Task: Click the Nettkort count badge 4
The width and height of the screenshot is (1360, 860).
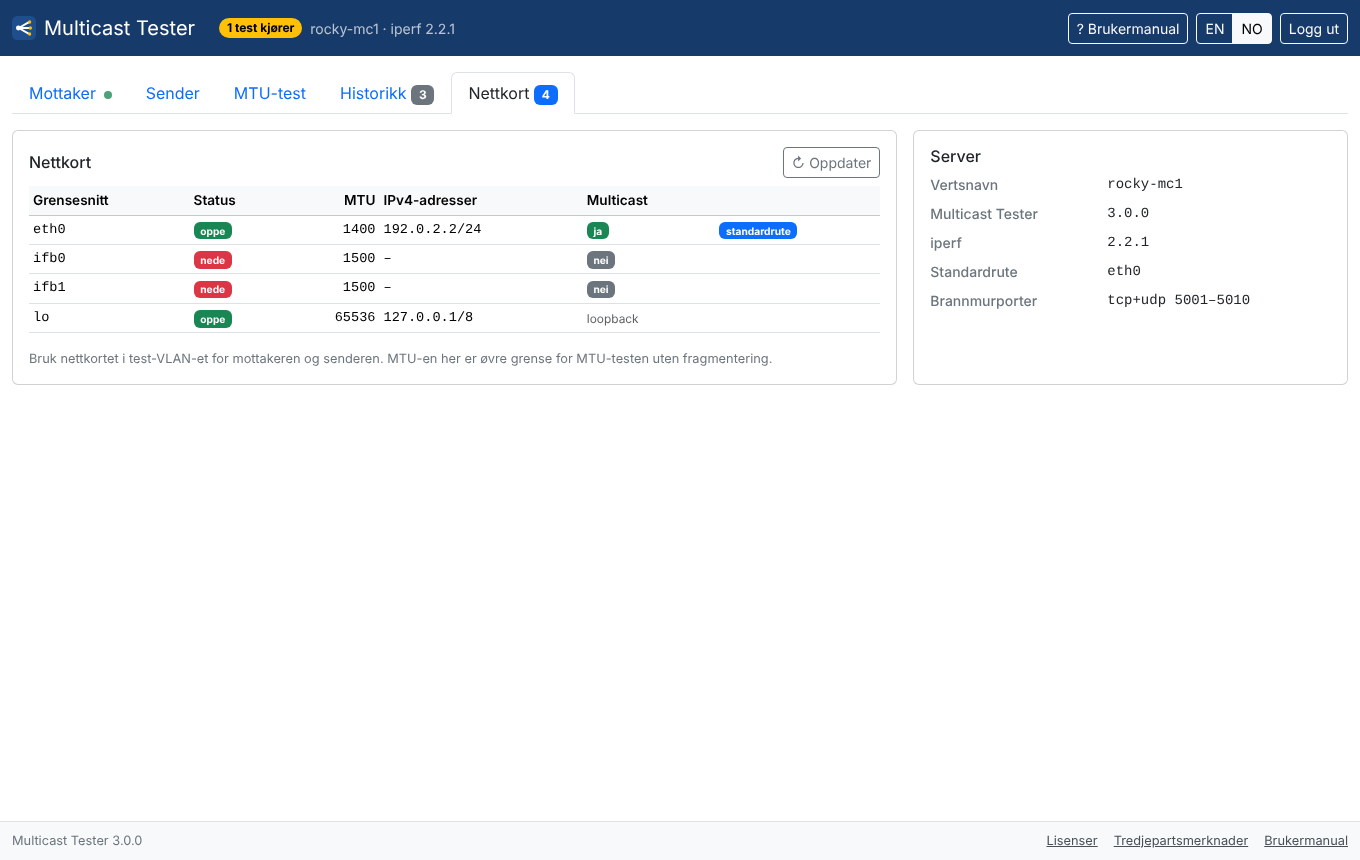Action: [x=545, y=95]
